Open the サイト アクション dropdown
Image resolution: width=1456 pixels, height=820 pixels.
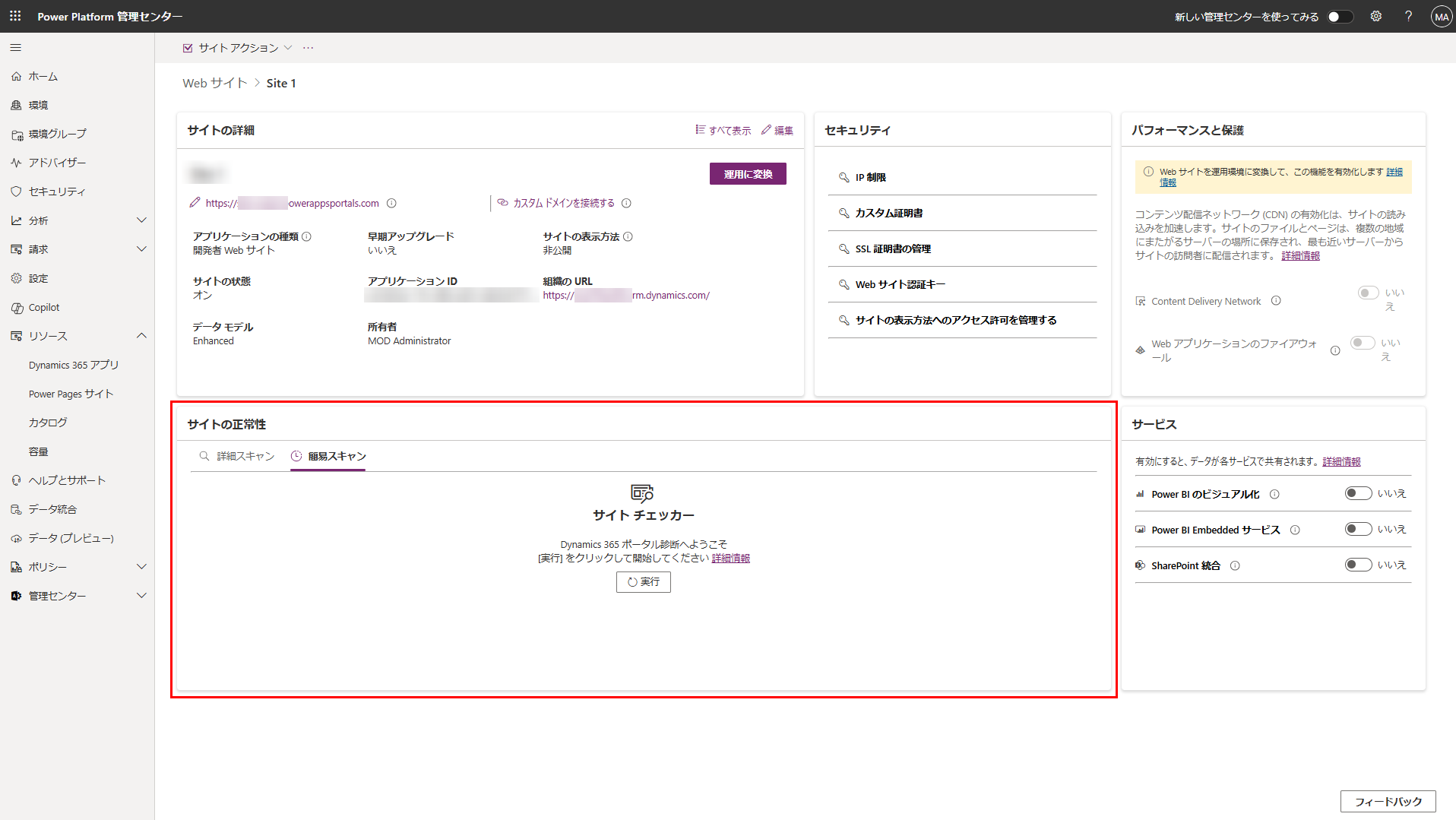(238, 48)
